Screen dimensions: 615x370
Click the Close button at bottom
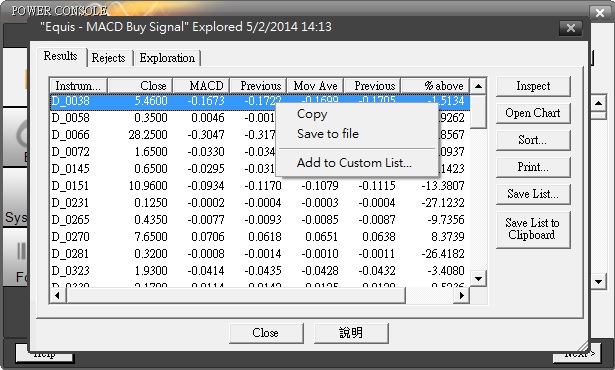pyautogui.click(x=266, y=333)
